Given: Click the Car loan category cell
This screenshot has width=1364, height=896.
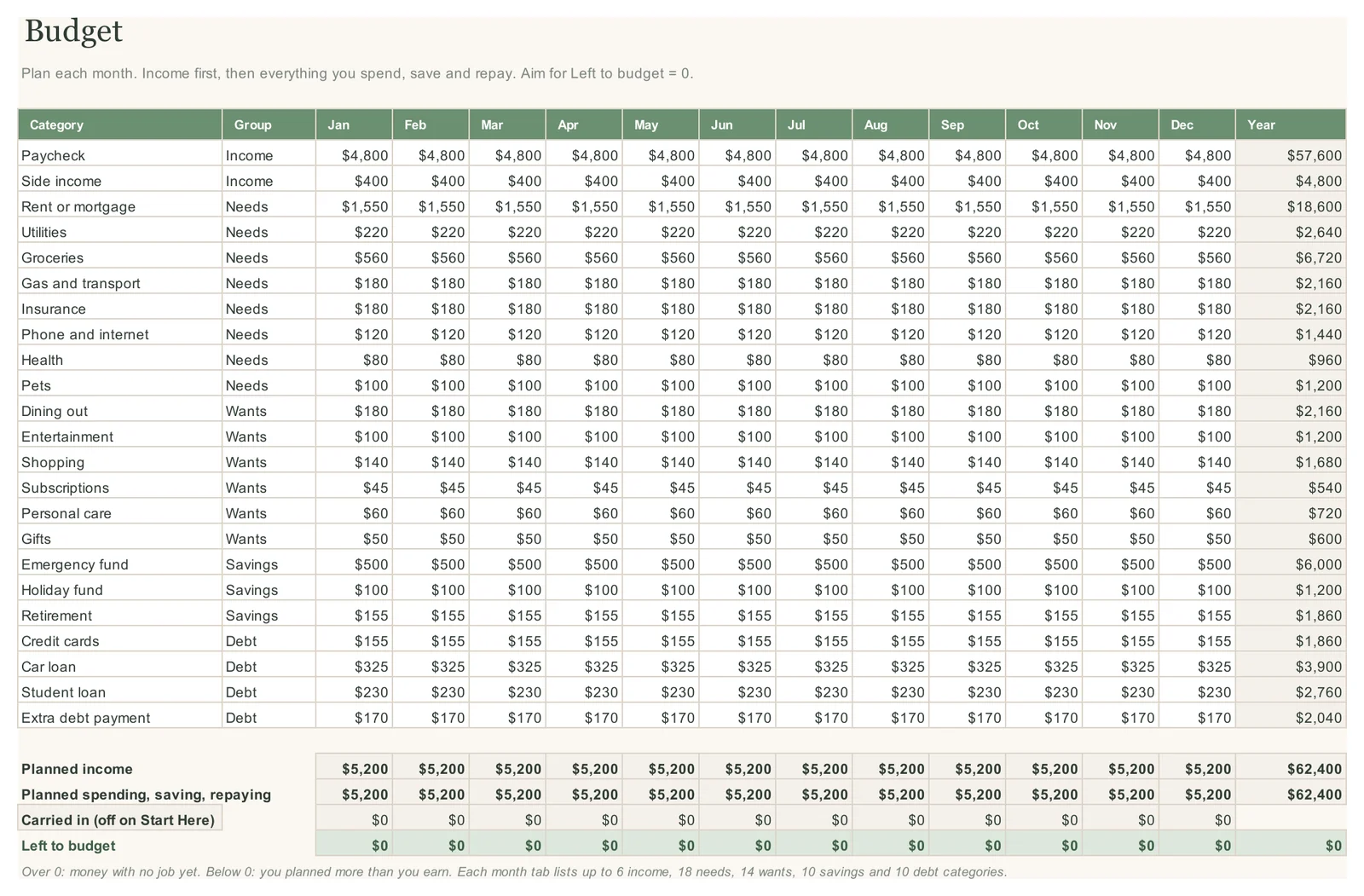Looking at the screenshot, I should click(120, 667).
